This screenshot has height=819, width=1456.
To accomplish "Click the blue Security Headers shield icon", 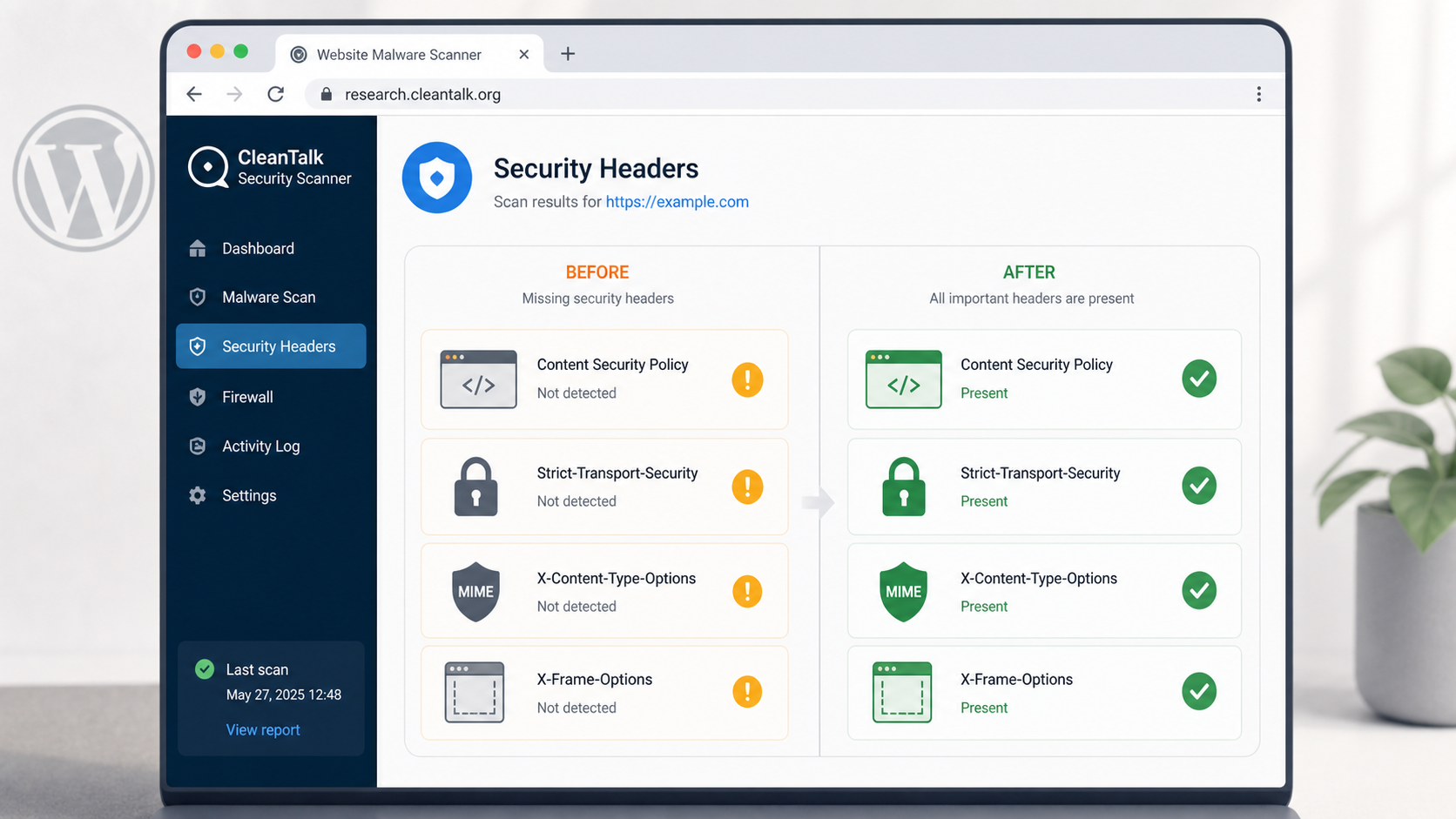I will (437, 178).
